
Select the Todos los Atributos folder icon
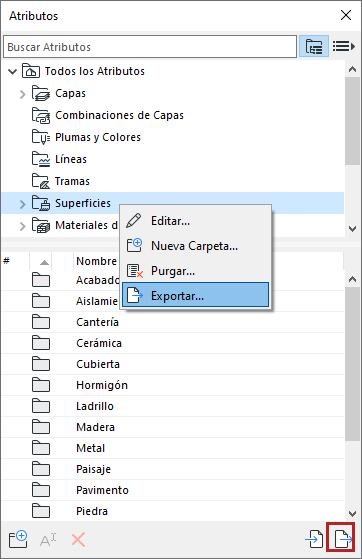[31, 71]
